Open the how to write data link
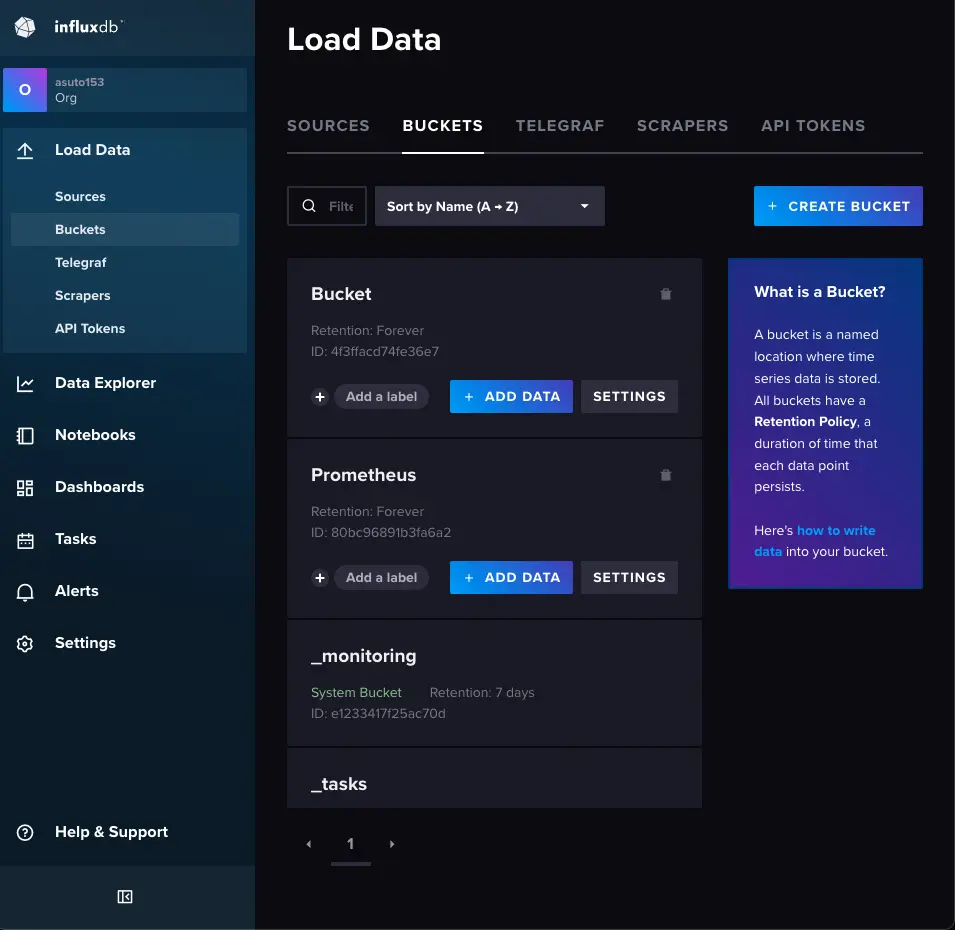 coord(835,530)
